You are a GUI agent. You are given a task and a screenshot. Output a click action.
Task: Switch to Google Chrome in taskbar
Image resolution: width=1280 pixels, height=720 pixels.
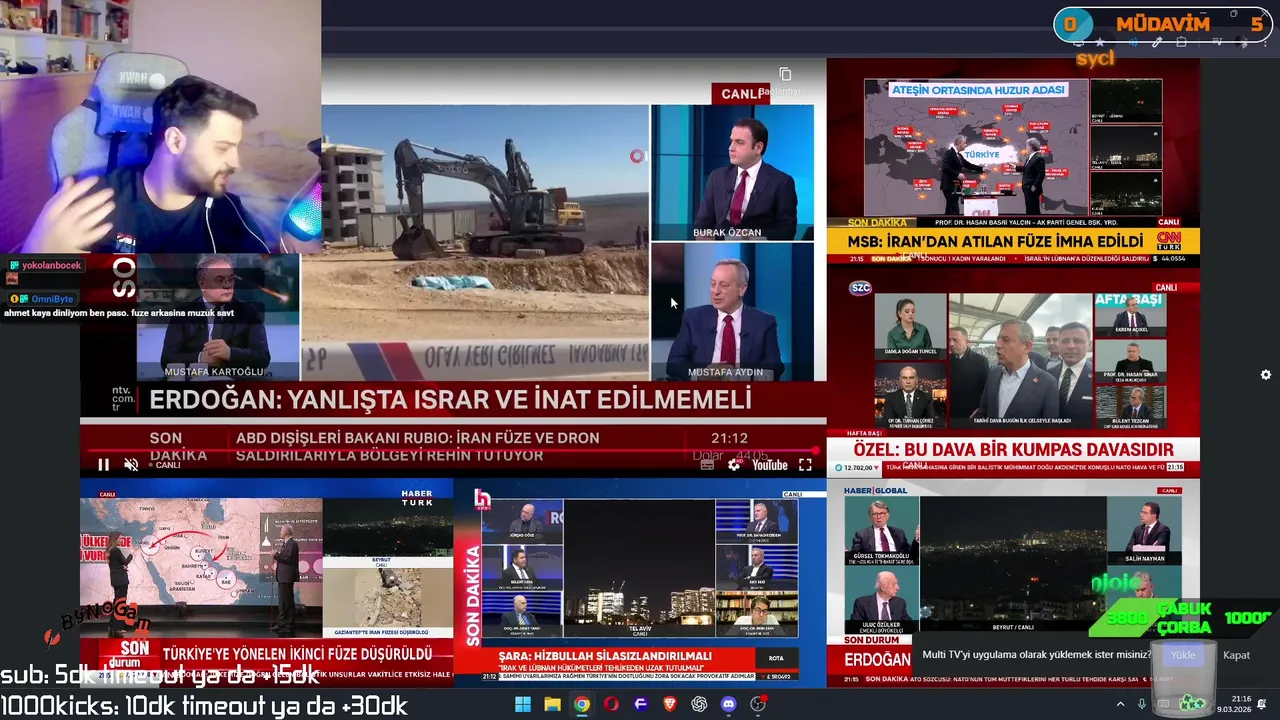582,704
